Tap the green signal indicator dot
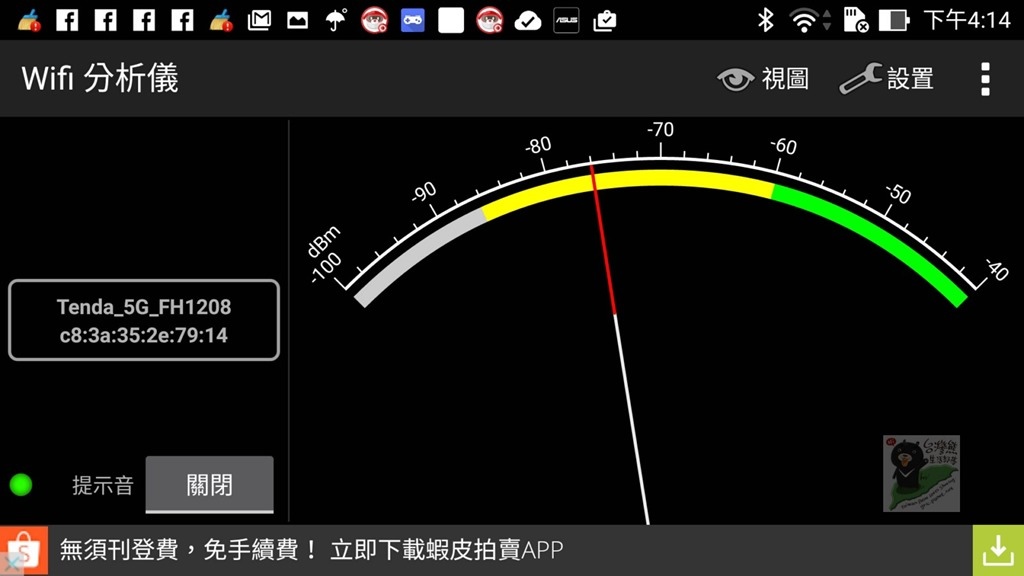1024x576 pixels. tap(21, 485)
